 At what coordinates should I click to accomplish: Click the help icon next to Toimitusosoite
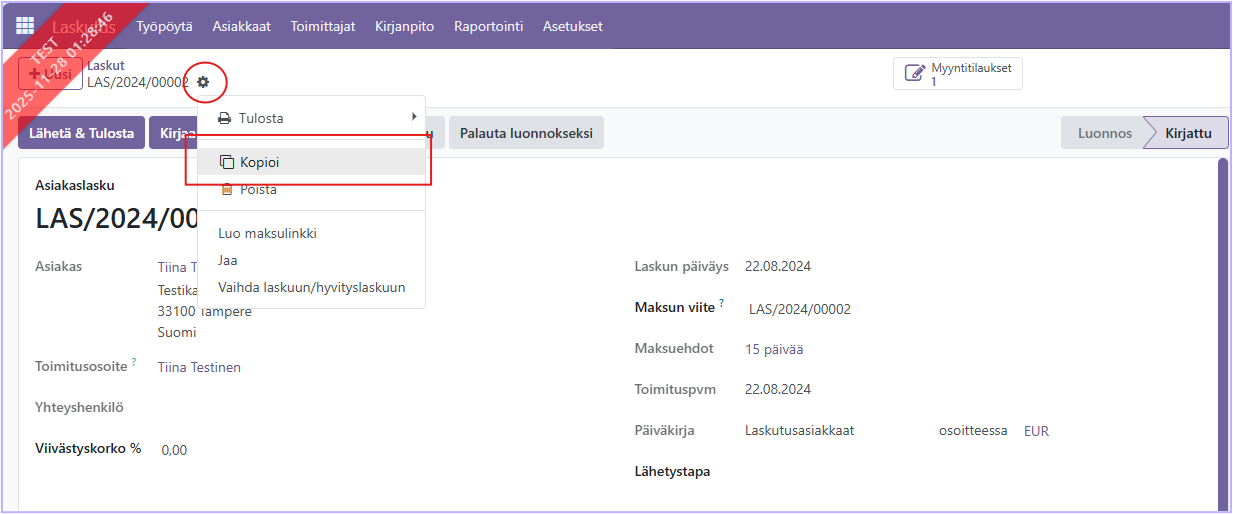[x=134, y=362]
